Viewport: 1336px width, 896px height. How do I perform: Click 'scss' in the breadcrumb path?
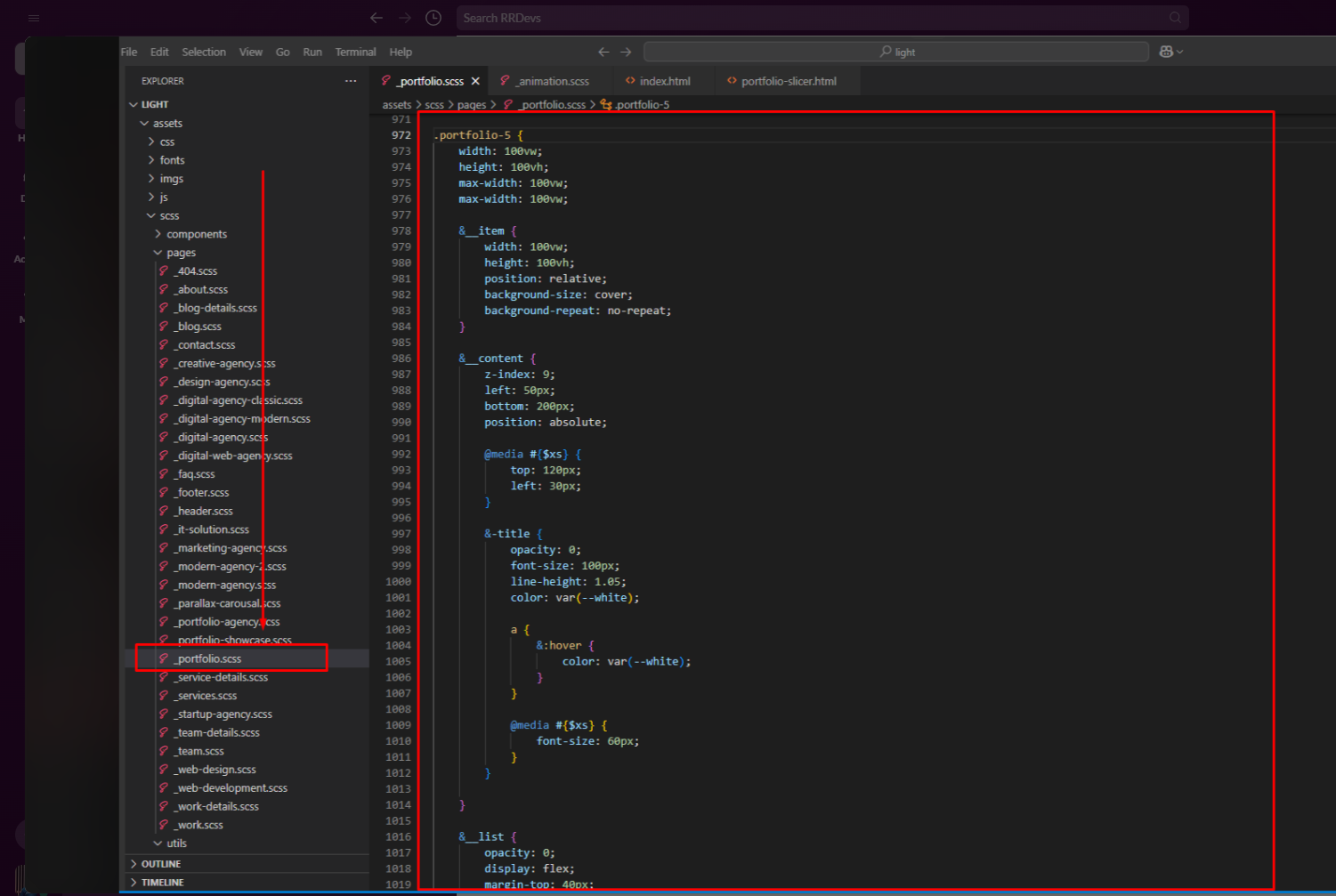pyautogui.click(x=434, y=105)
